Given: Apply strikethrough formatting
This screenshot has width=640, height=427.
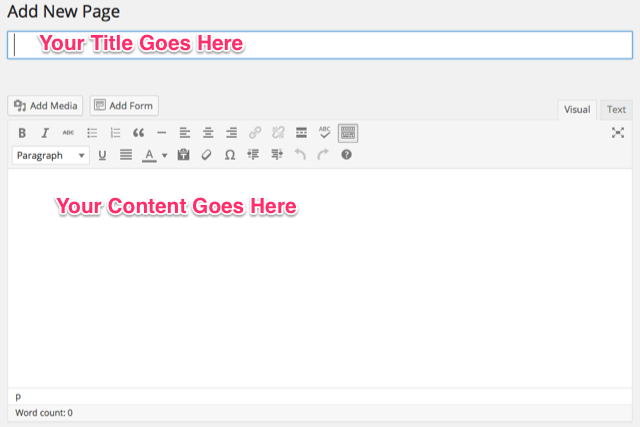Looking at the screenshot, I should click(x=68, y=133).
